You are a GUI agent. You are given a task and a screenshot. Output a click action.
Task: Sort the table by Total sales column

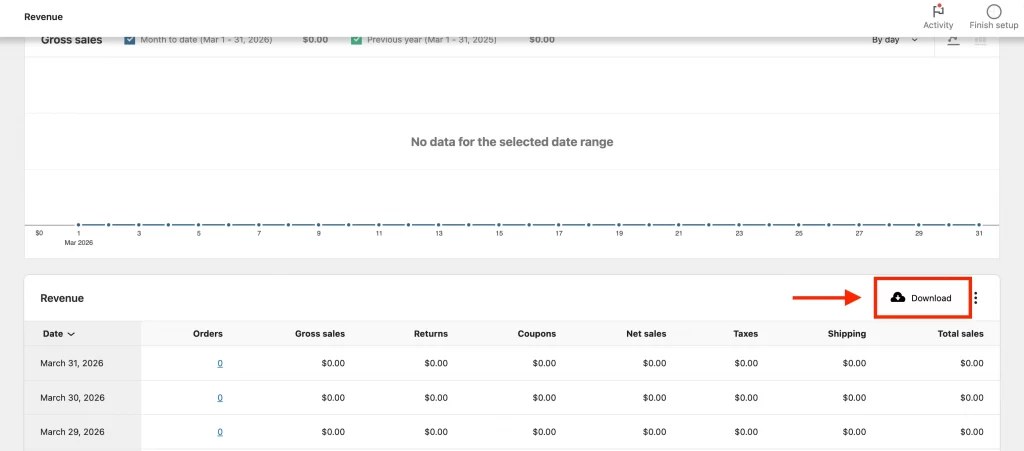pyautogui.click(x=959, y=334)
